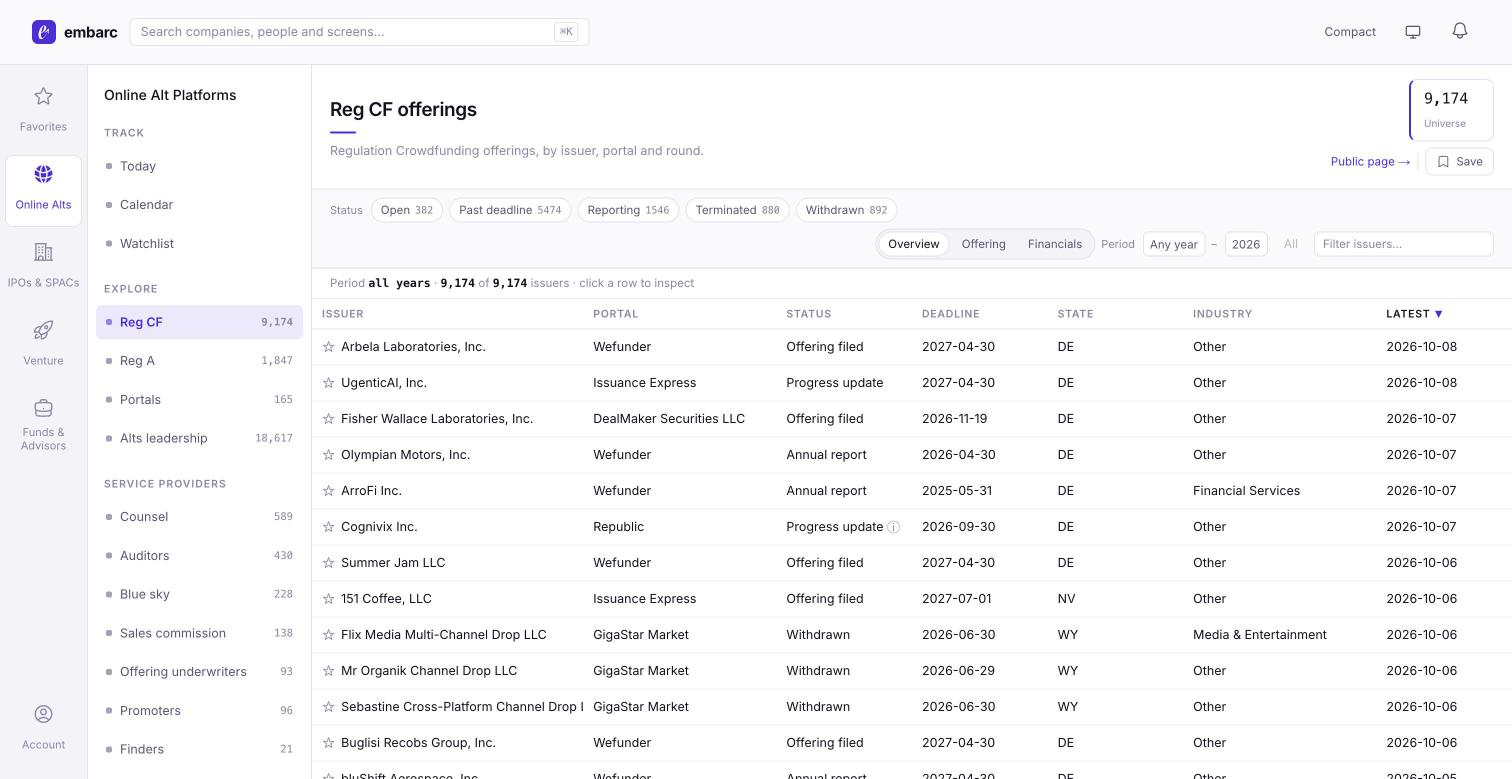1512x779 pixels.
Task: Sort by ISSUER column header
Action: pos(343,314)
